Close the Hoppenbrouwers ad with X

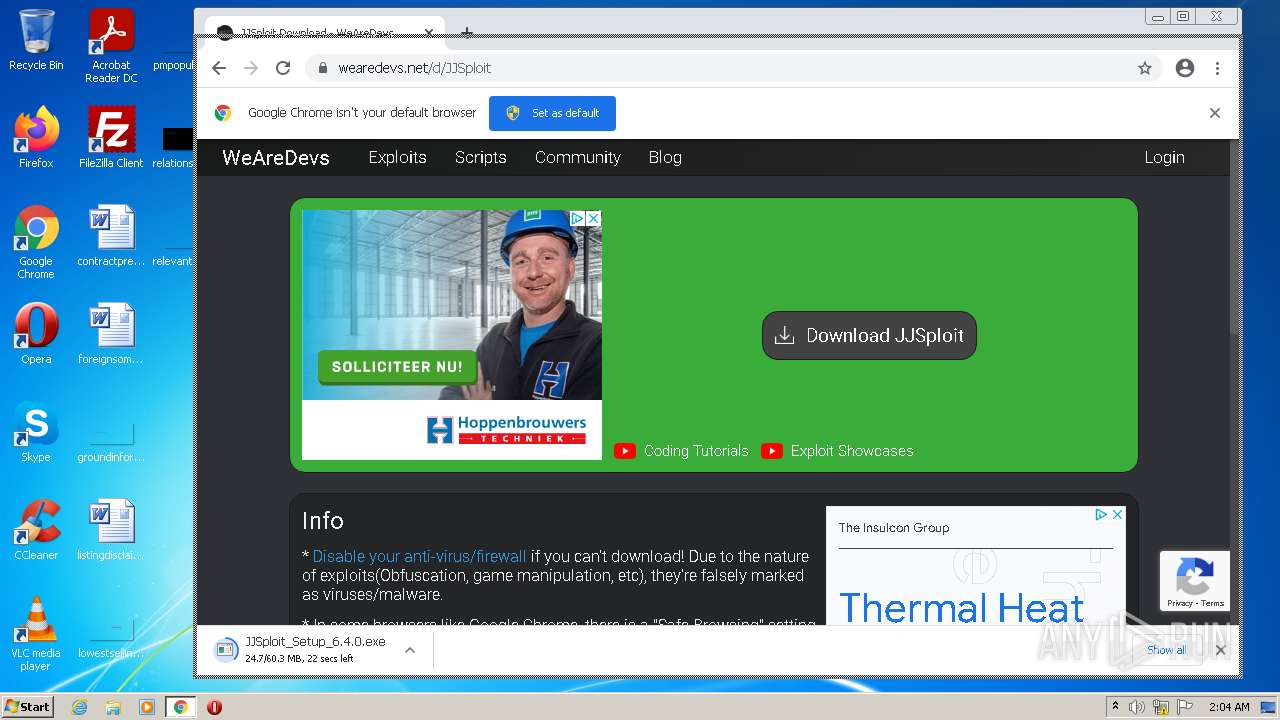[593, 218]
